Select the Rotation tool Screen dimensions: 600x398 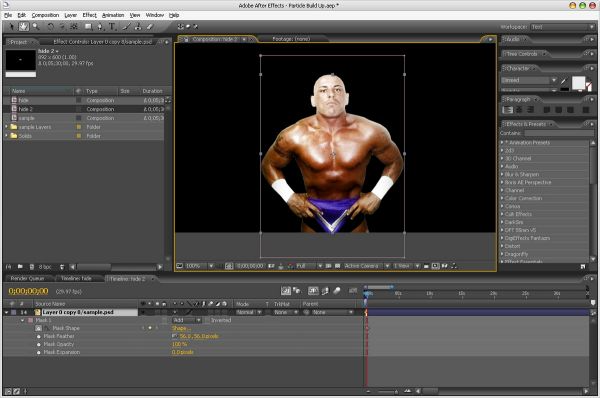[x=50, y=26]
